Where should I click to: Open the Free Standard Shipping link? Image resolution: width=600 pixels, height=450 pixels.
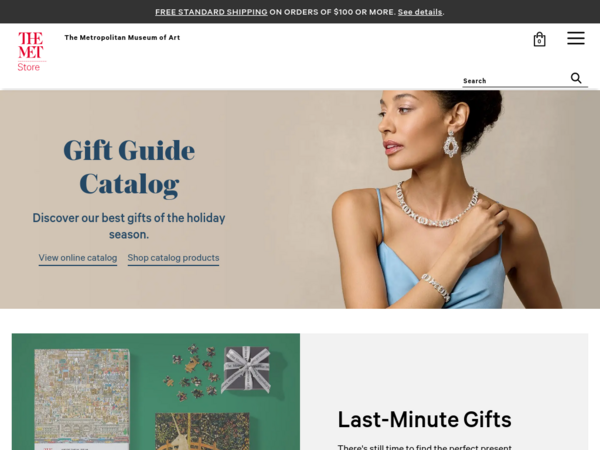211,12
